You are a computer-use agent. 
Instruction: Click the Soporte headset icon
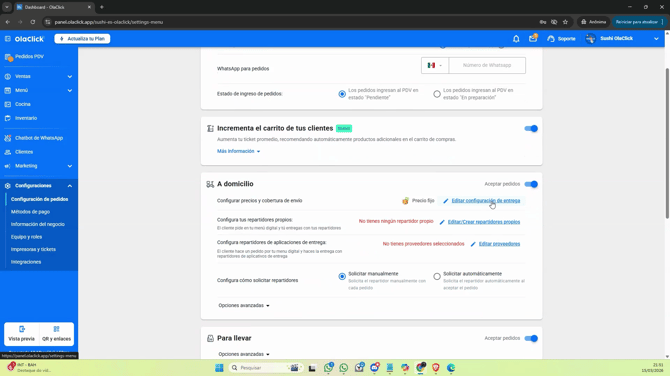click(x=551, y=39)
